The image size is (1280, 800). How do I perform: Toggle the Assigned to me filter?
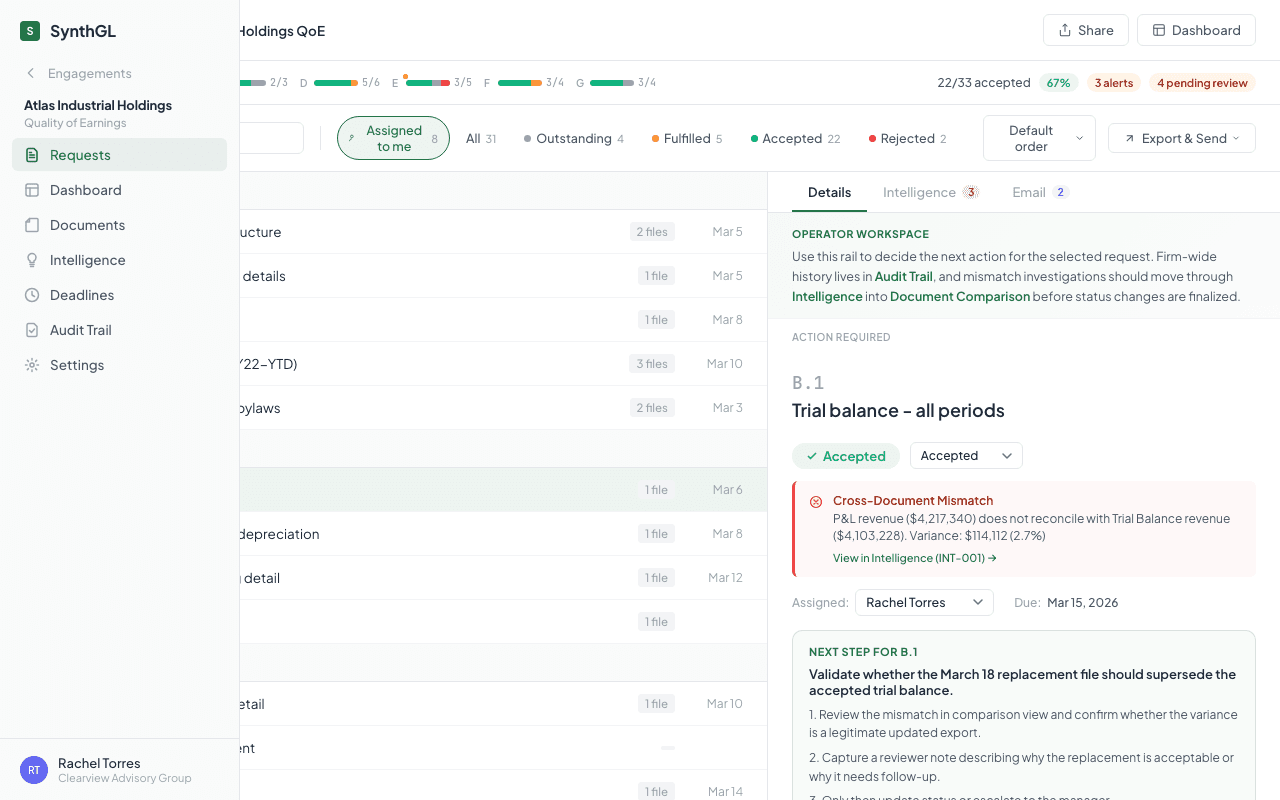pyautogui.click(x=393, y=138)
